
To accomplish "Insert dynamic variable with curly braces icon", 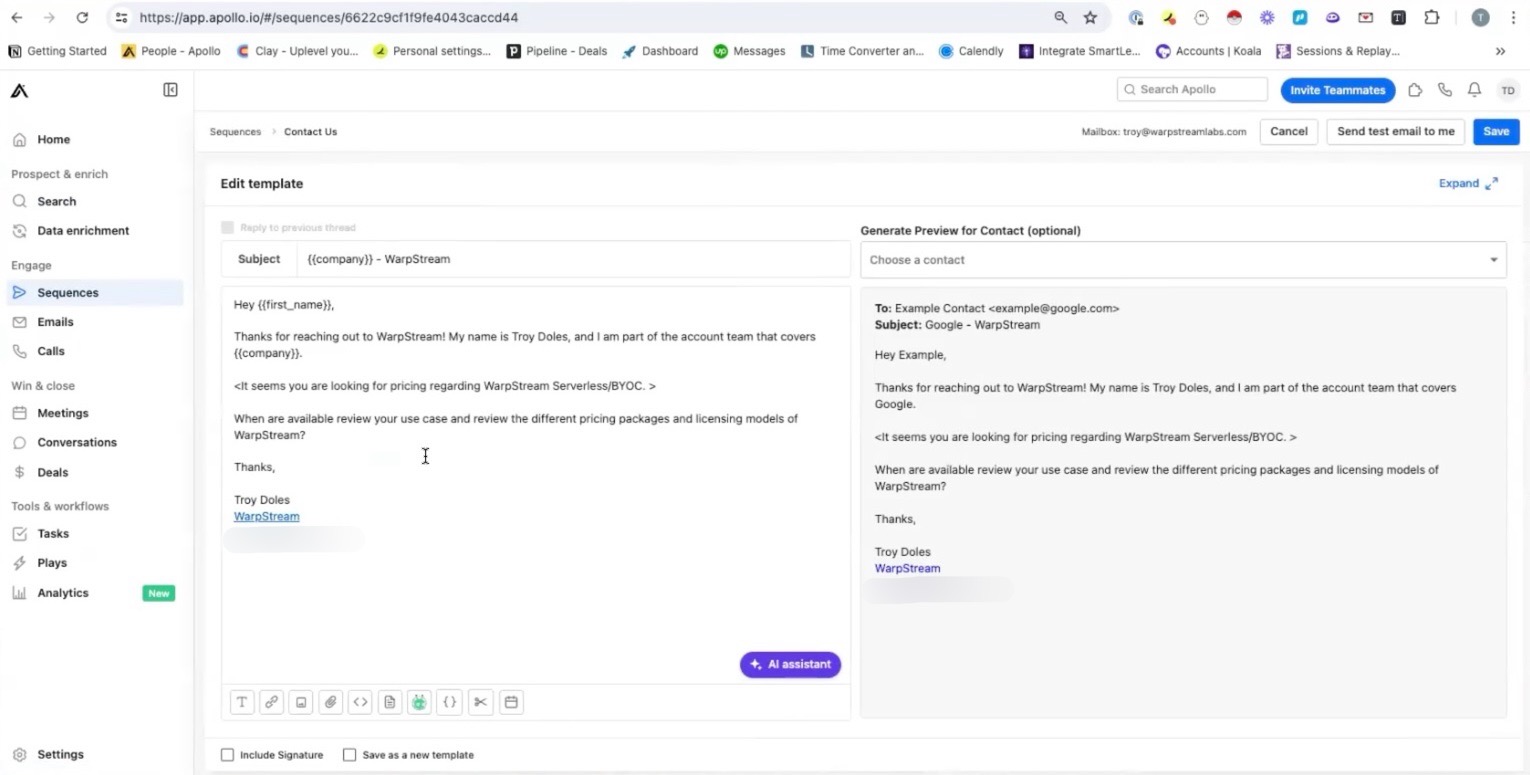I will [x=450, y=702].
